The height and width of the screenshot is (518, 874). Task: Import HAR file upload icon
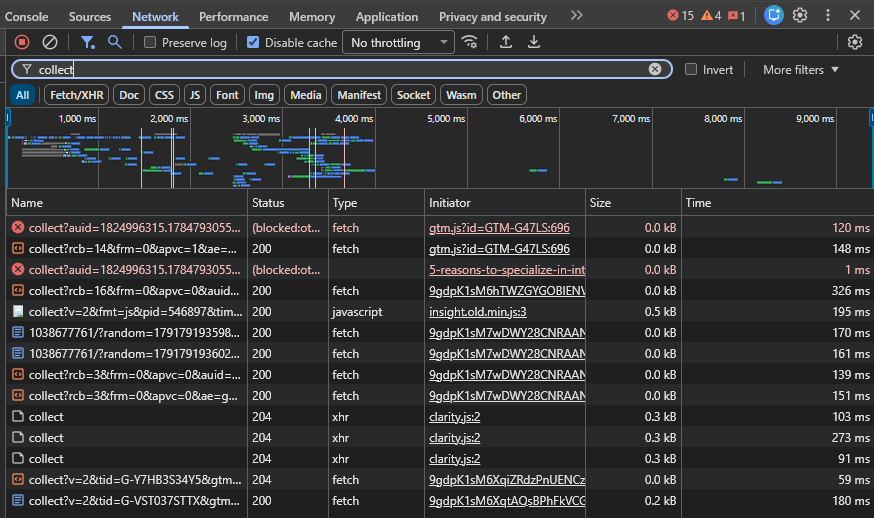(x=506, y=42)
